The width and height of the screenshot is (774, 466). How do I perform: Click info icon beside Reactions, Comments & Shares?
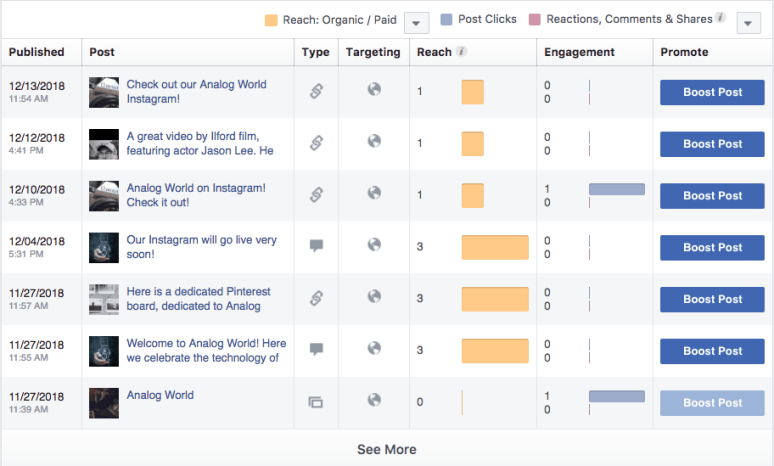720,19
